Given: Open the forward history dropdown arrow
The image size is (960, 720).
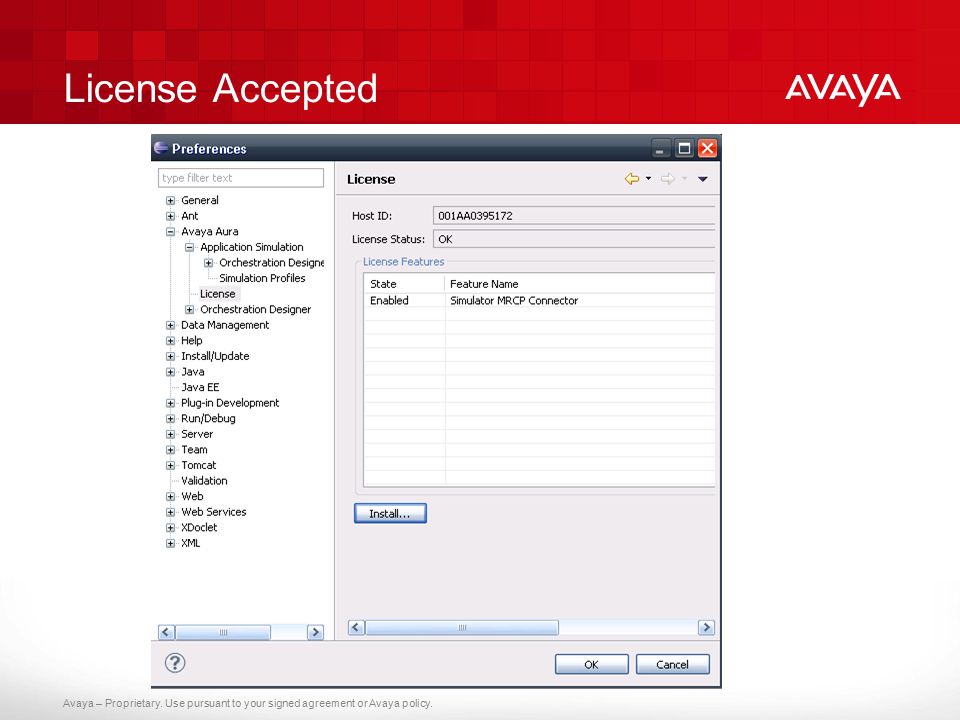Looking at the screenshot, I should click(684, 179).
